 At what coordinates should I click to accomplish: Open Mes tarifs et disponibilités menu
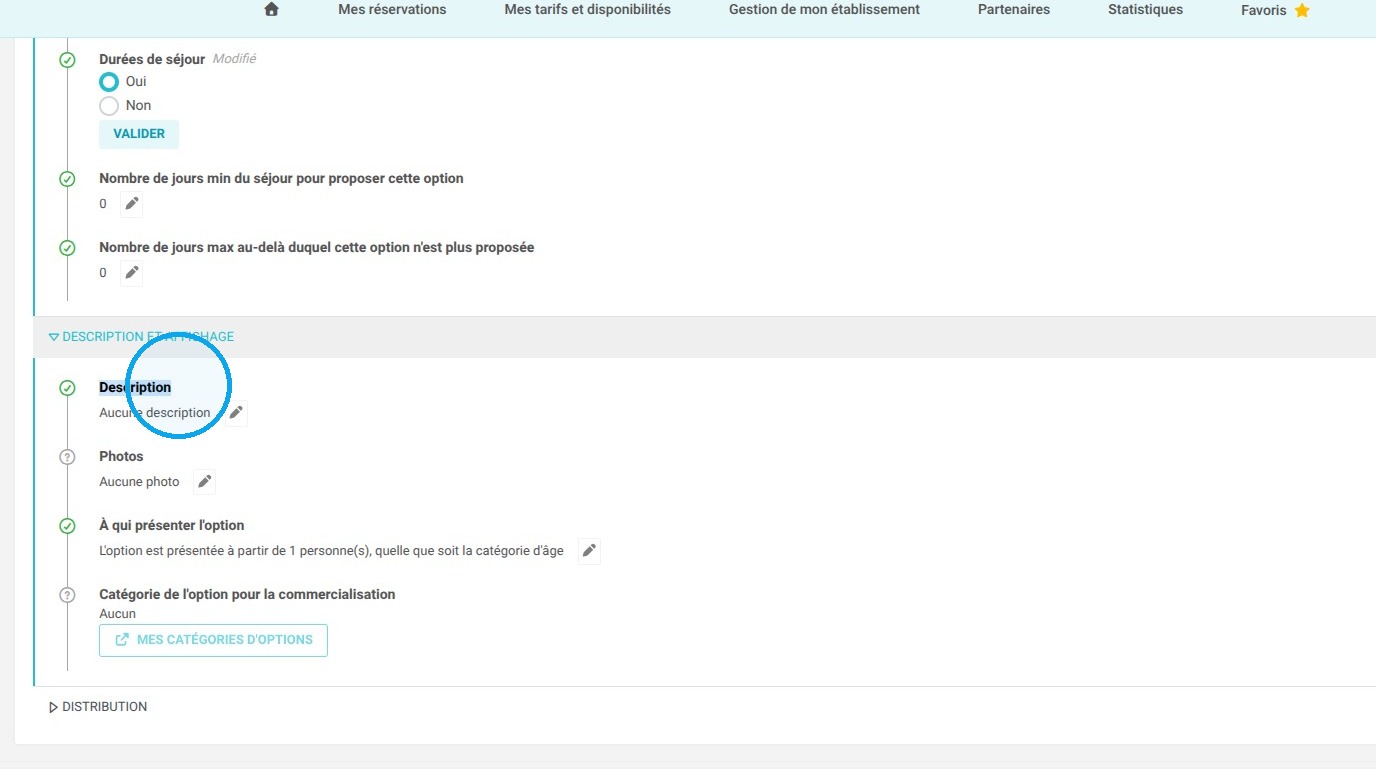[x=588, y=10]
